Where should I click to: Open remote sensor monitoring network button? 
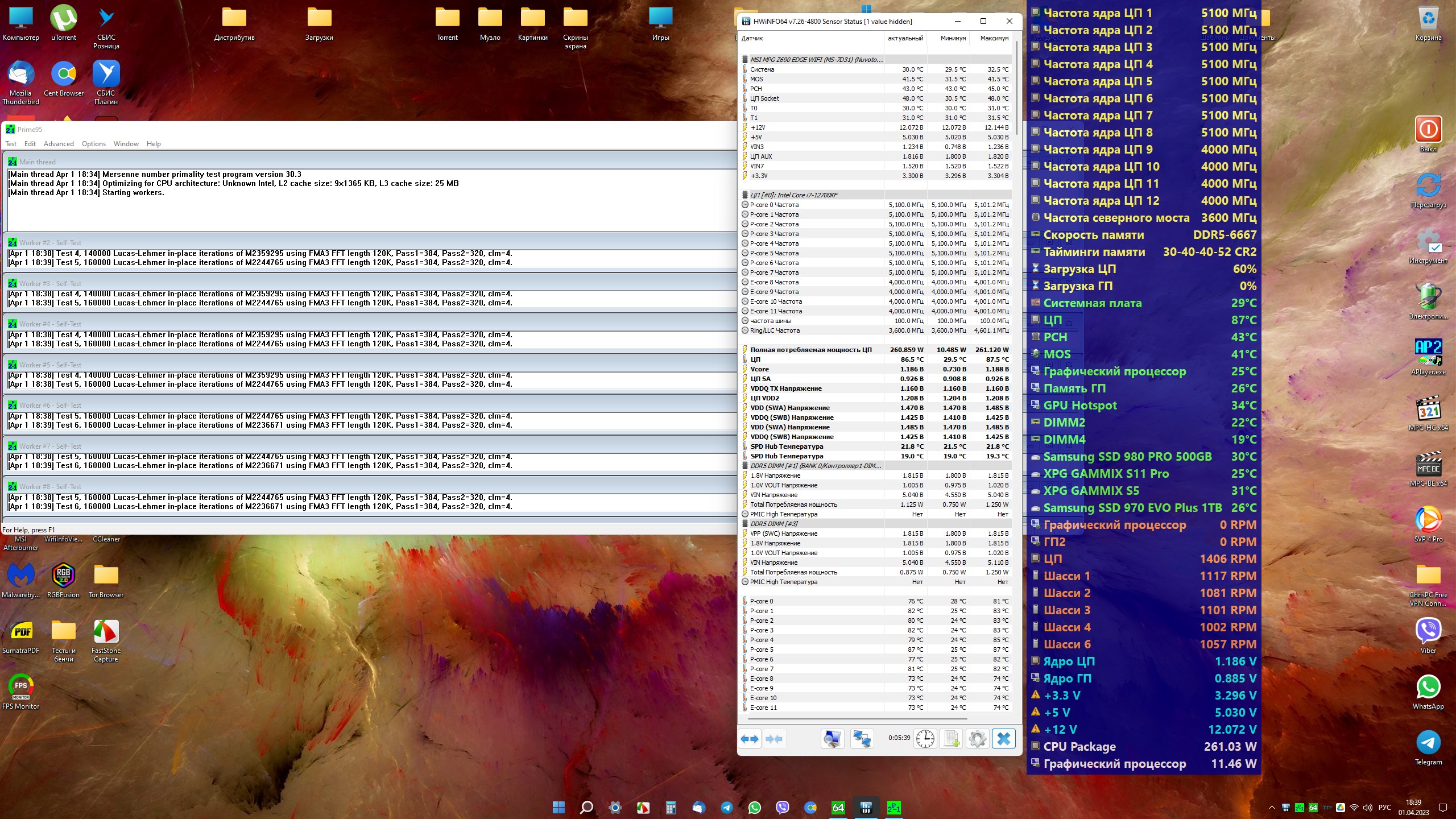[862, 739]
